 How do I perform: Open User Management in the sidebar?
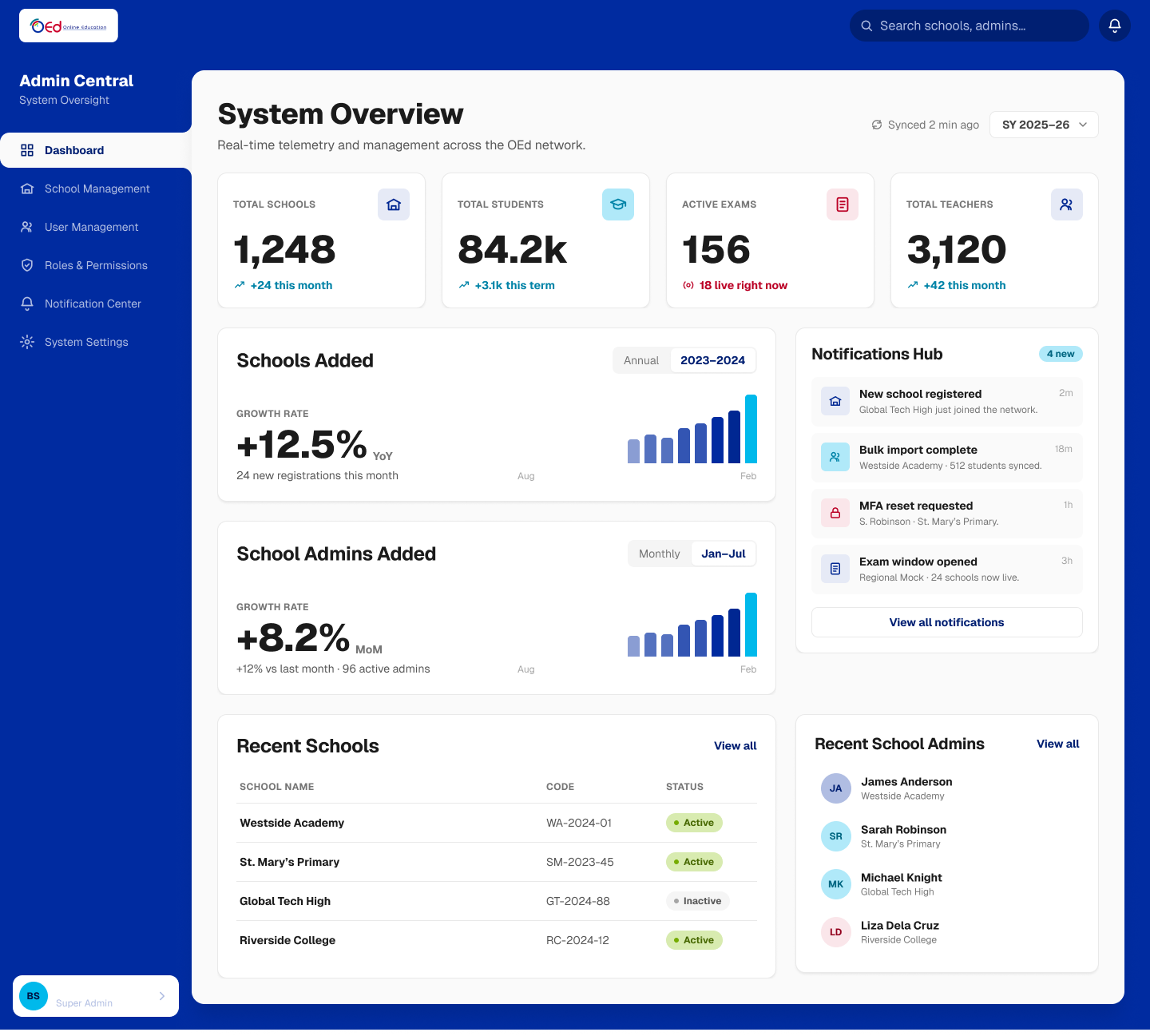pos(96,227)
